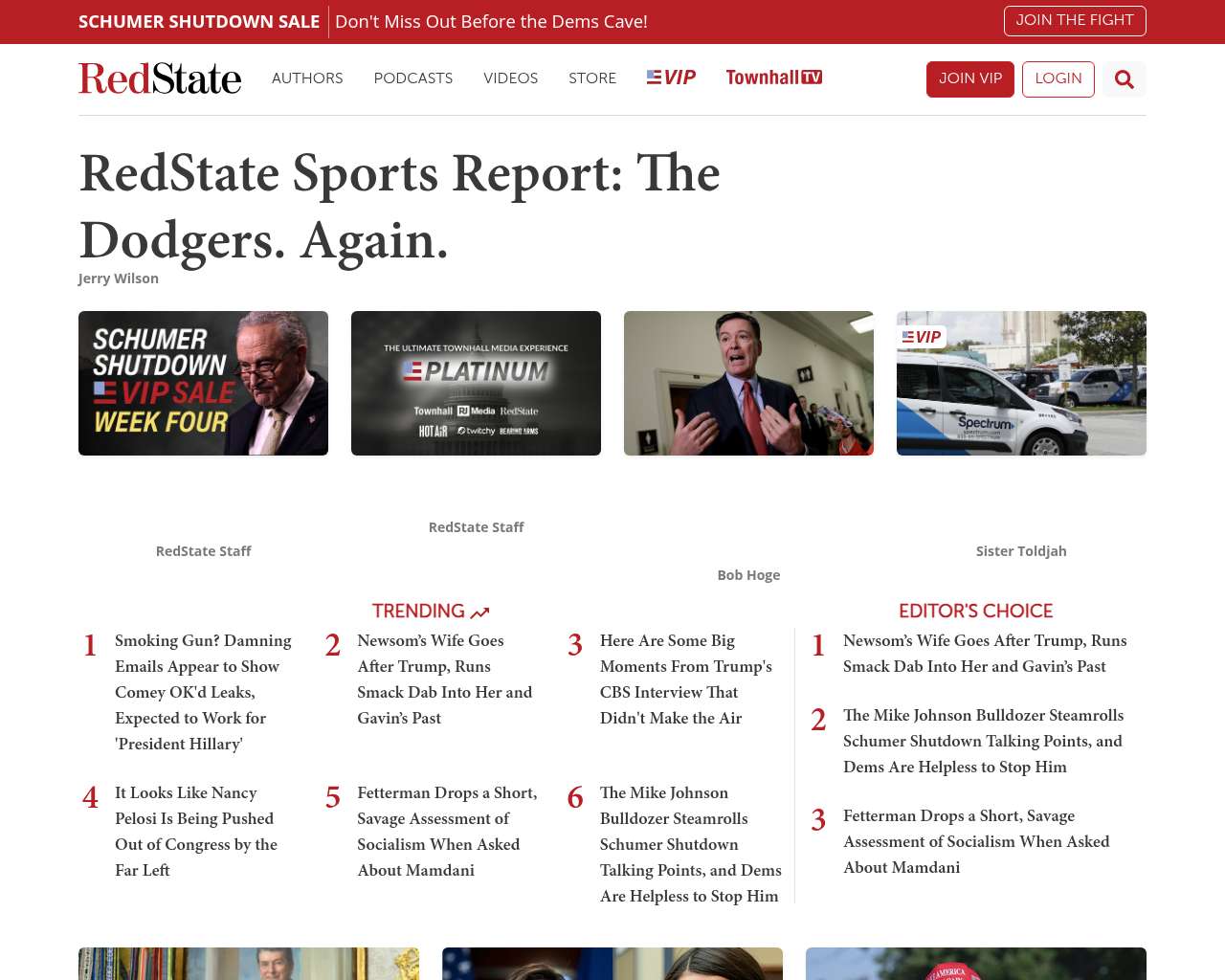Open the Spectrum van VIP thumbnail

tap(1021, 383)
